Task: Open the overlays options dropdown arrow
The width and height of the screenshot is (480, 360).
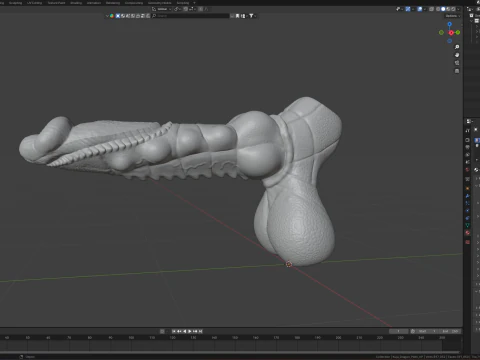Action: 425,9
